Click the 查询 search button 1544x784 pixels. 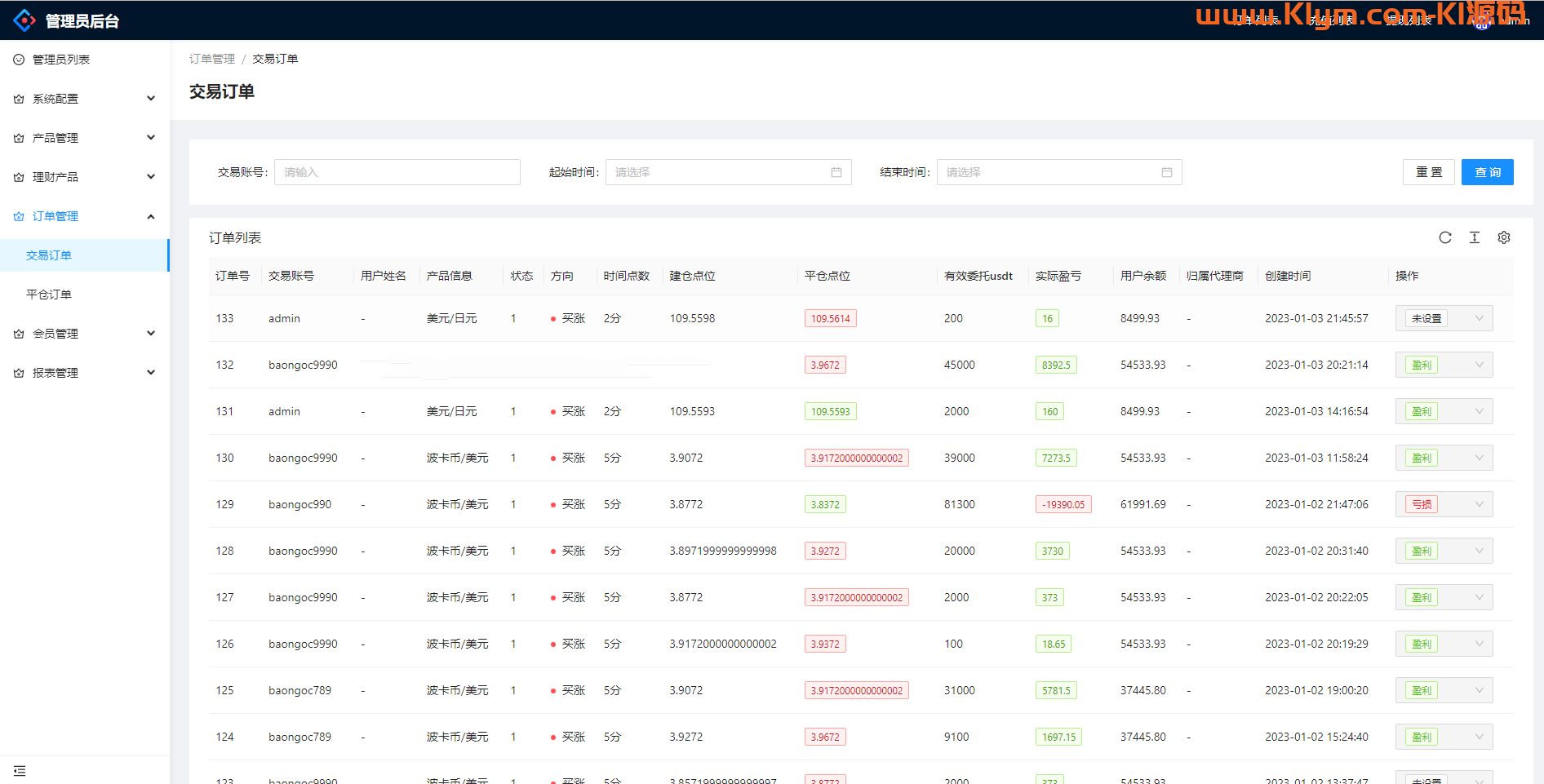coord(1487,172)
